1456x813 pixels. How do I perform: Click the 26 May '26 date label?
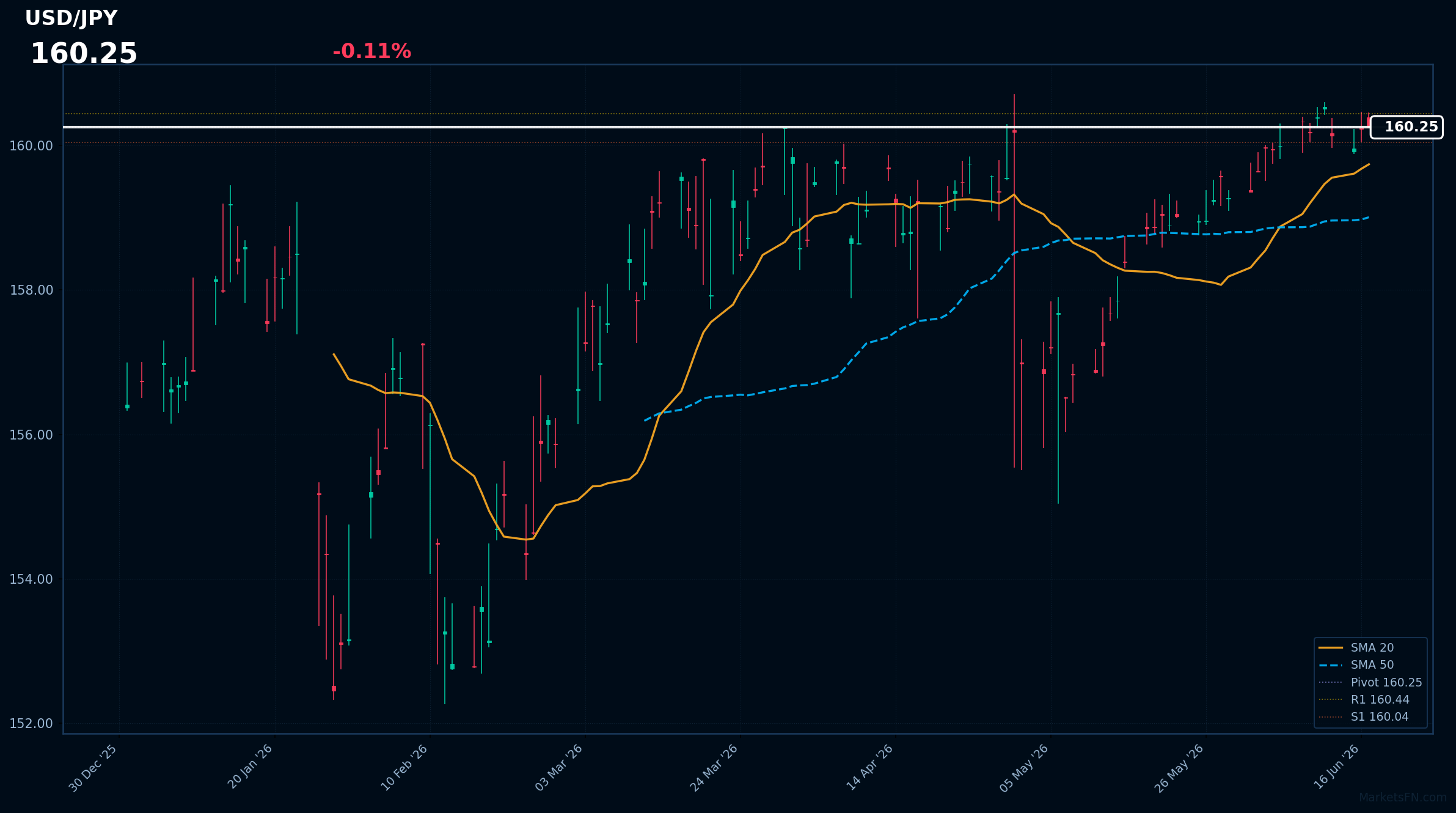point(1179,768)
